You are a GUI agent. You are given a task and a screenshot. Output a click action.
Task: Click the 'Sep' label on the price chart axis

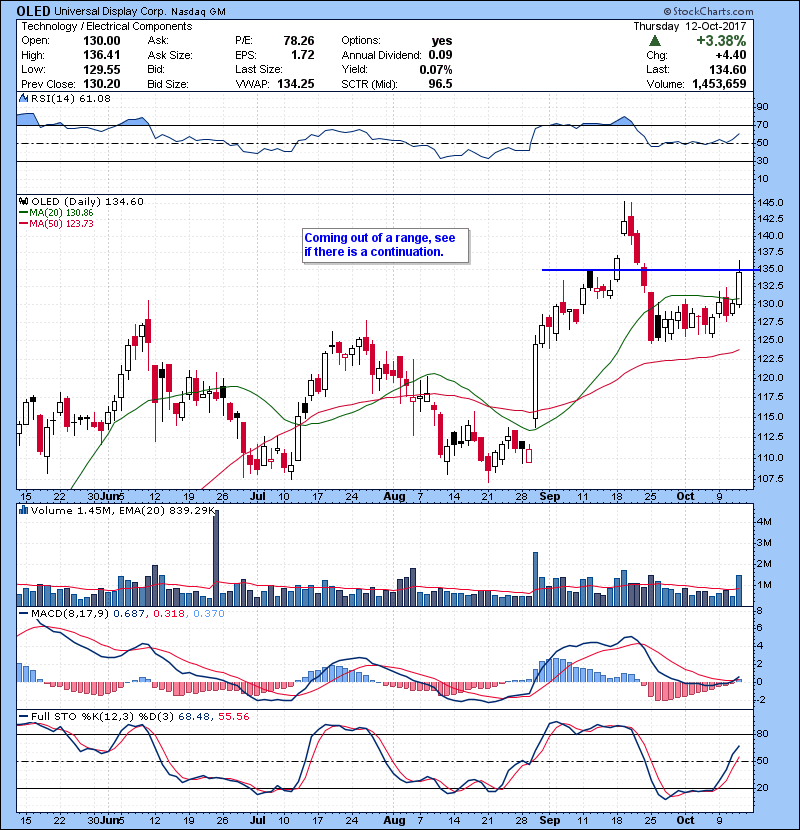pyautogui.click(x=550, y=496)
